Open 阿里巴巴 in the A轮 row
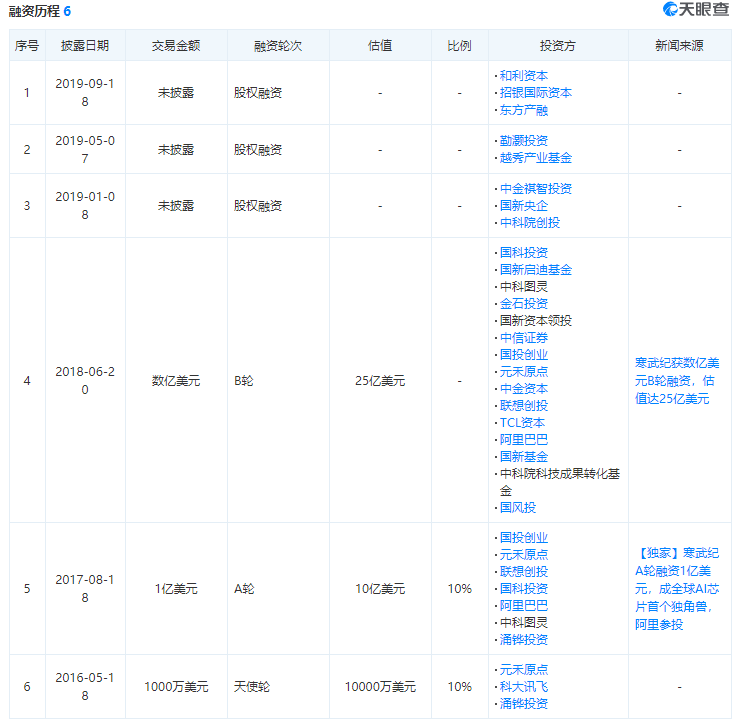 (523, 605)
